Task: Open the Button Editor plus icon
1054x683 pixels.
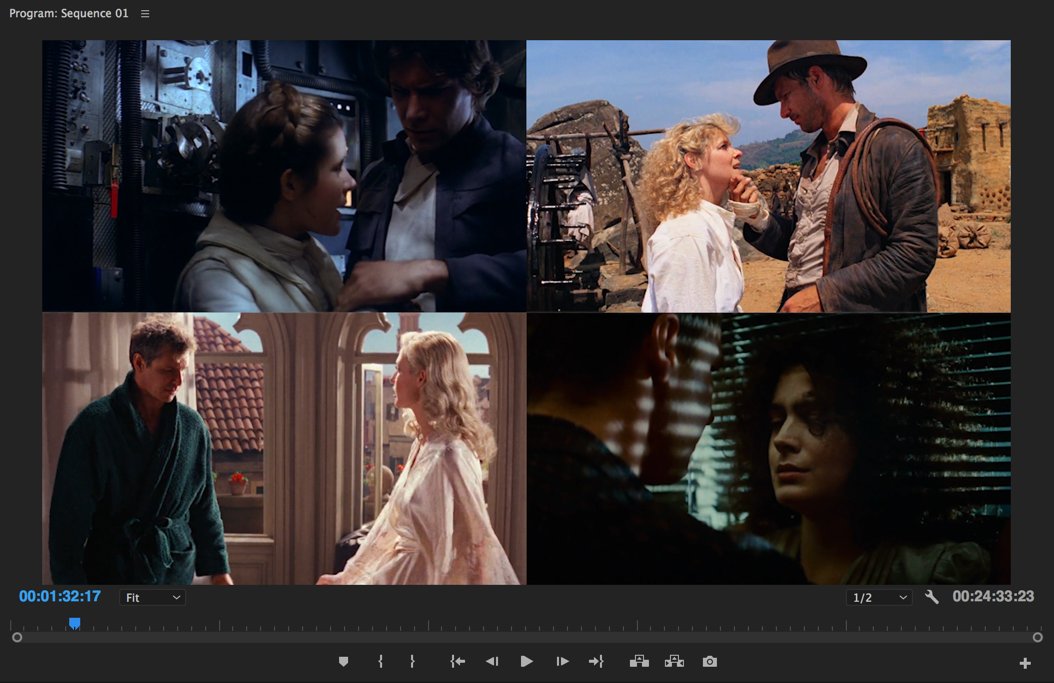Action: 1025,664
